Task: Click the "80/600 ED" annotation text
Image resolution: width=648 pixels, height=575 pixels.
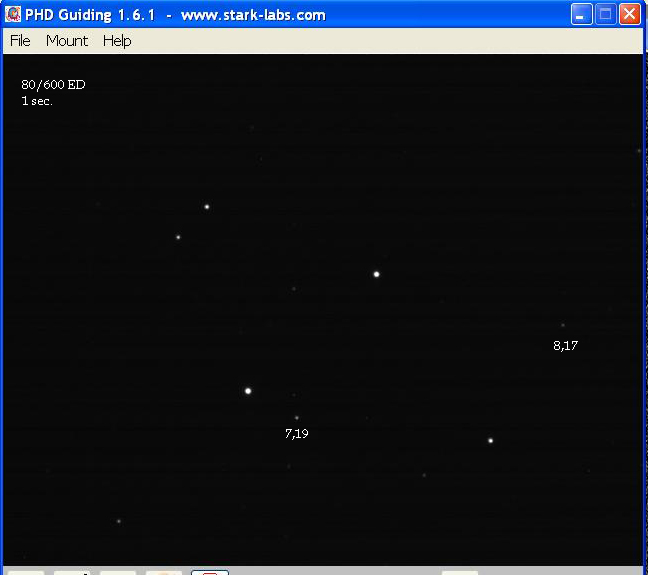Action: point(53,85)
